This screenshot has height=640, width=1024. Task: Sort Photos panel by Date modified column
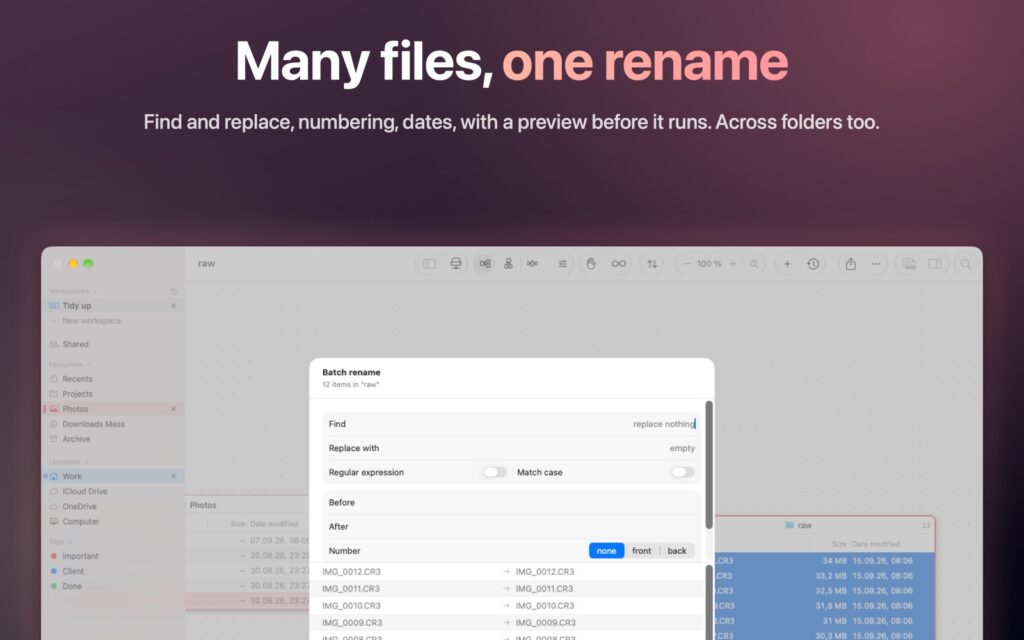pos(274,524)
